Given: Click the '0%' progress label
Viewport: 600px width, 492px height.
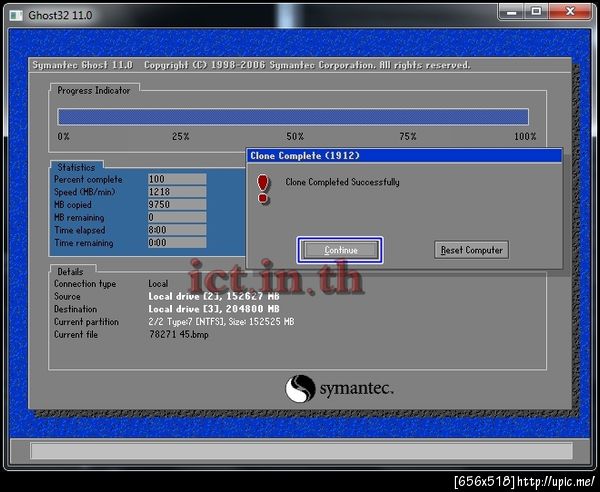Looking at the screenshot, I should [64, 137].
